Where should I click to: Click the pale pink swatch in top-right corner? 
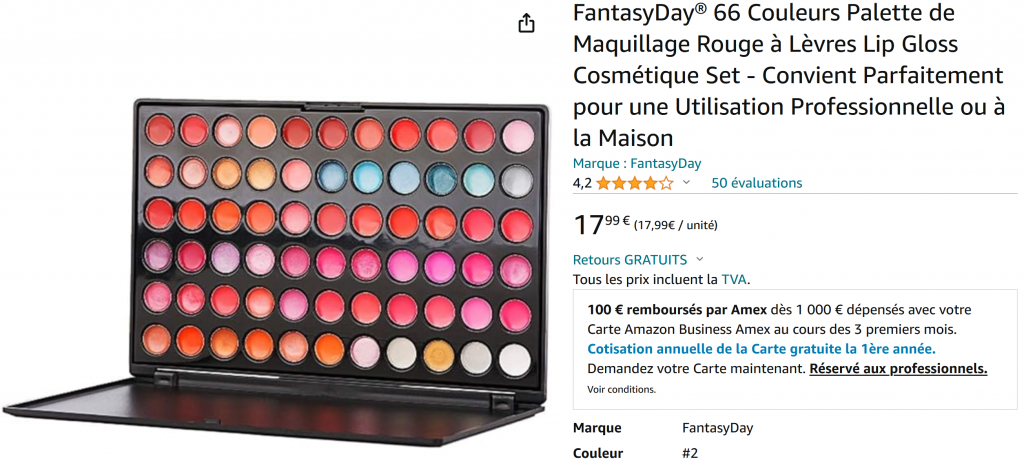tap(518, 136)
